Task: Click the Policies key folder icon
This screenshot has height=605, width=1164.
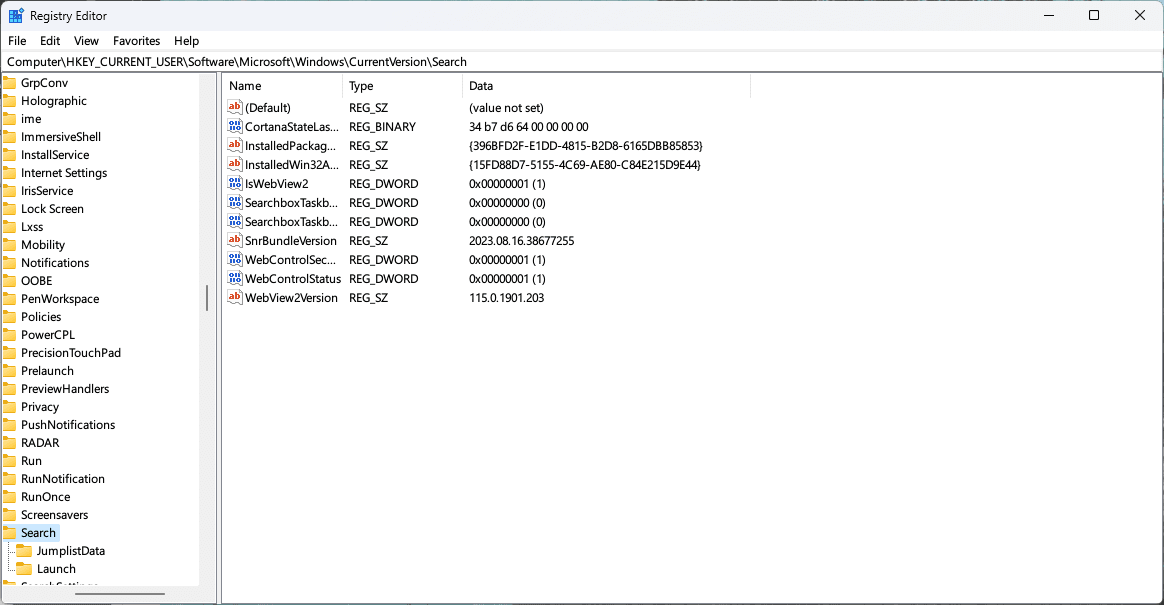Action: [9, 317]
